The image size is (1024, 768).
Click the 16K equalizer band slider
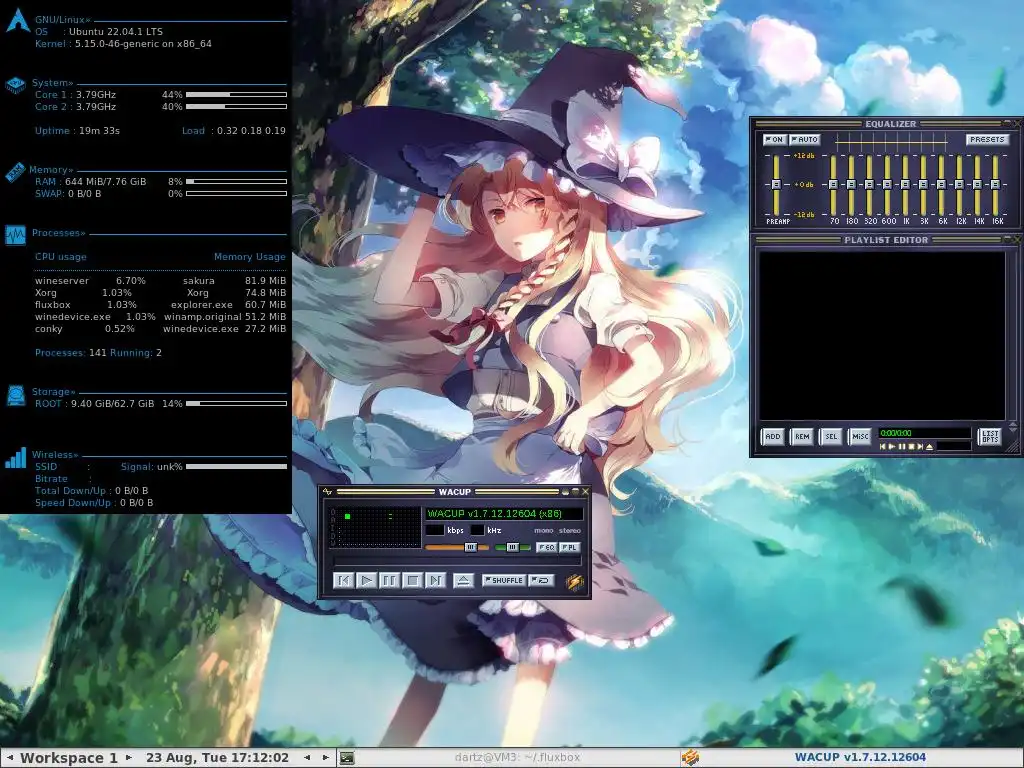(995, 185)
